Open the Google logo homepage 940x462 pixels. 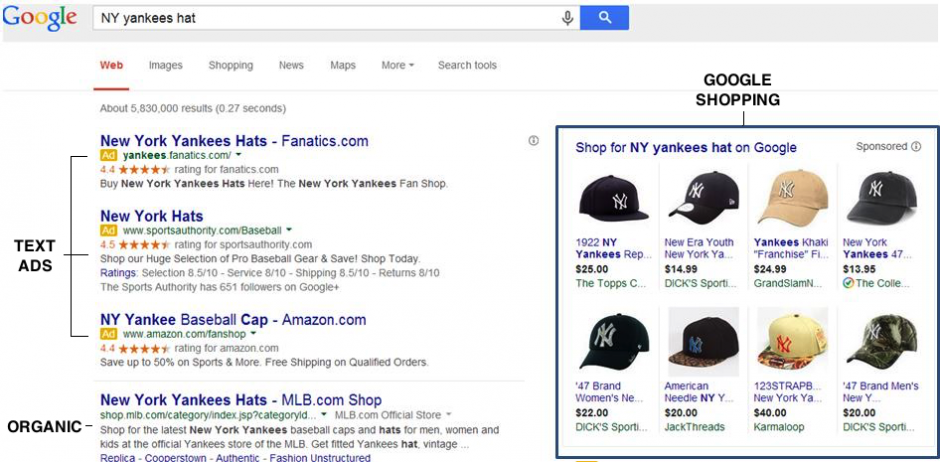(x=39, y=18)
